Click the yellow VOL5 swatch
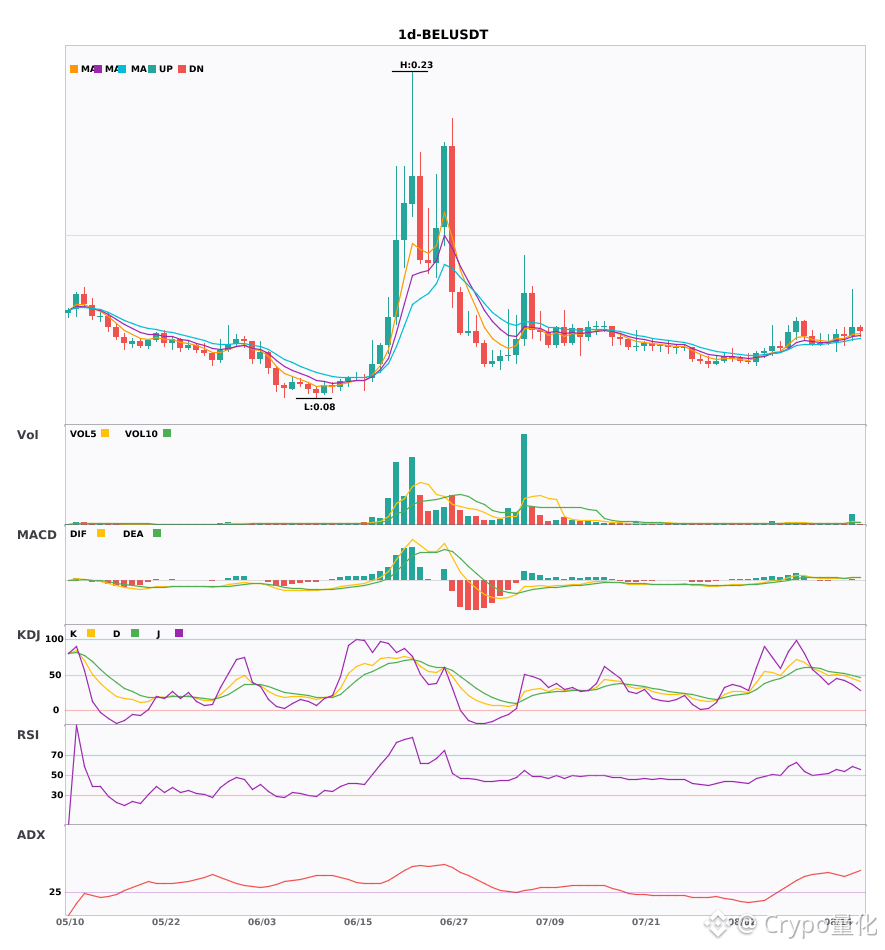The height and width of the screenshot is (950, 885). [x=105, y=433]
